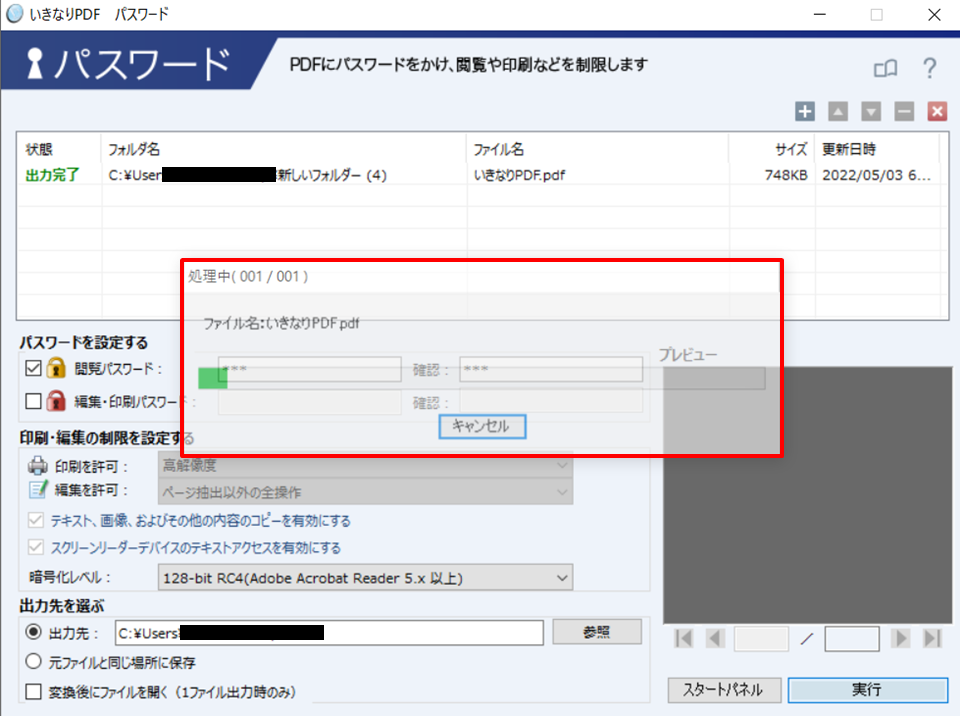This screenshot has width=960, height=716.
Task: Click the yellow lock icon for 閲覧パスワード
Action: 56,368
